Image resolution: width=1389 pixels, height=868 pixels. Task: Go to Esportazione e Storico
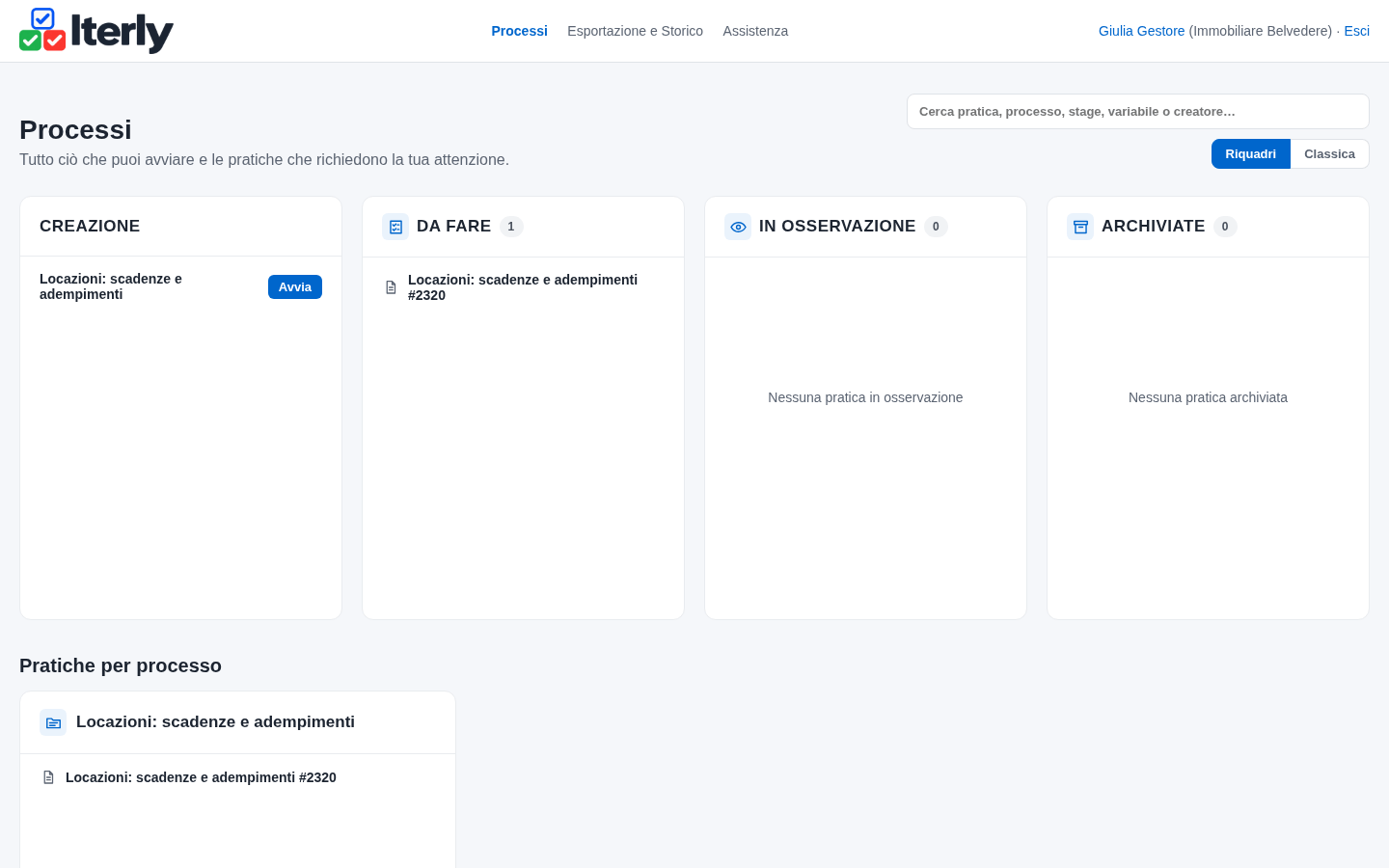coord(635,31)
